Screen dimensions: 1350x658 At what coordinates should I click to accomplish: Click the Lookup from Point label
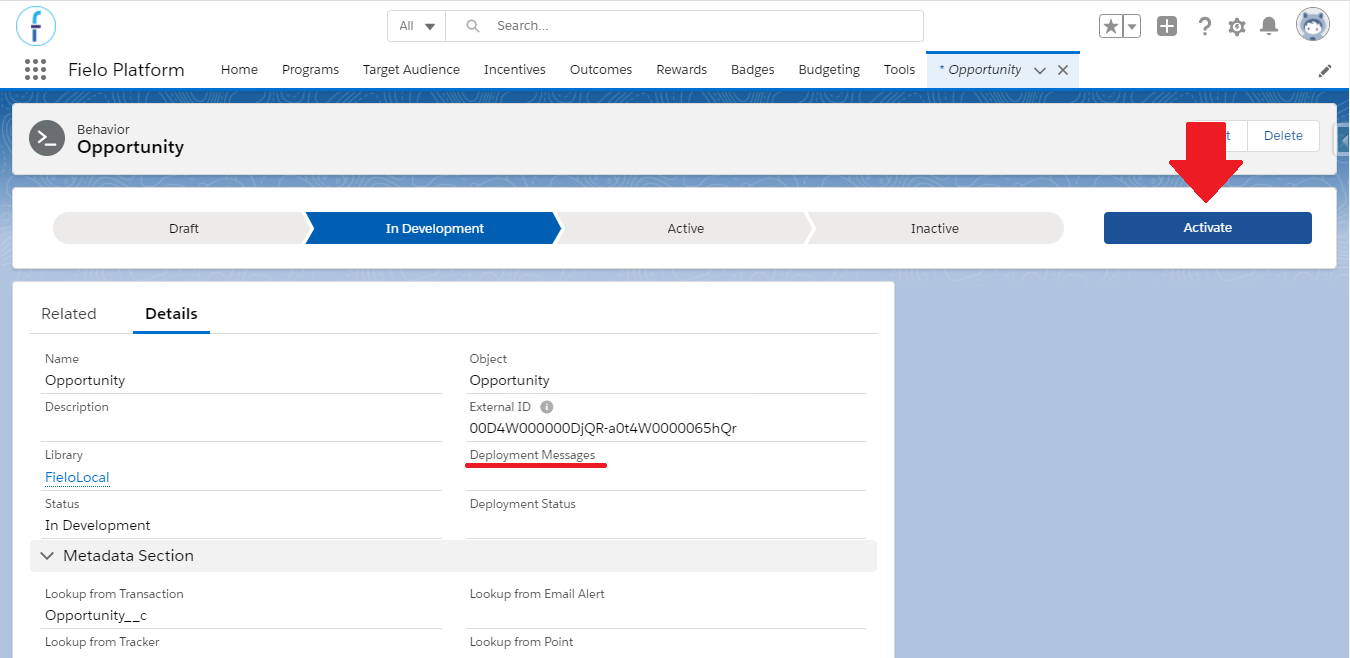(x=522, y=642)
